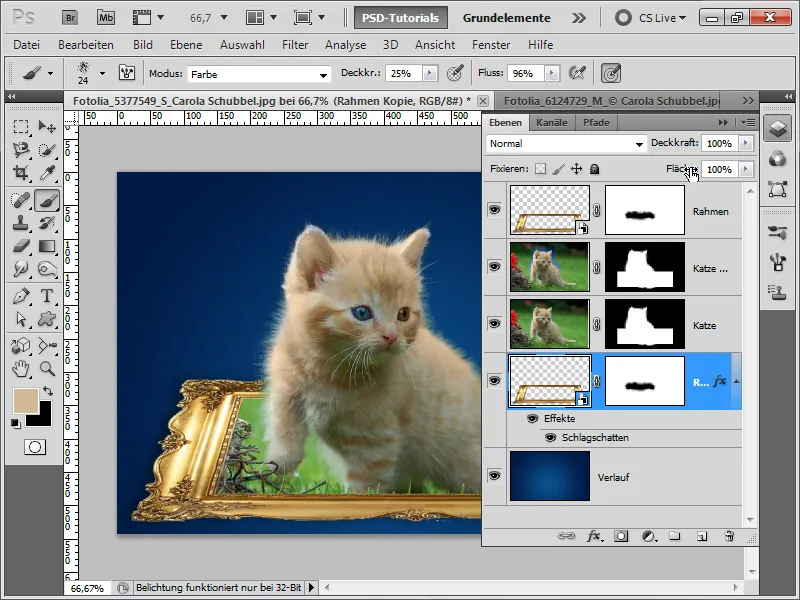
Task: Select the Horizontal Type tool
Action: coord(47,296)
